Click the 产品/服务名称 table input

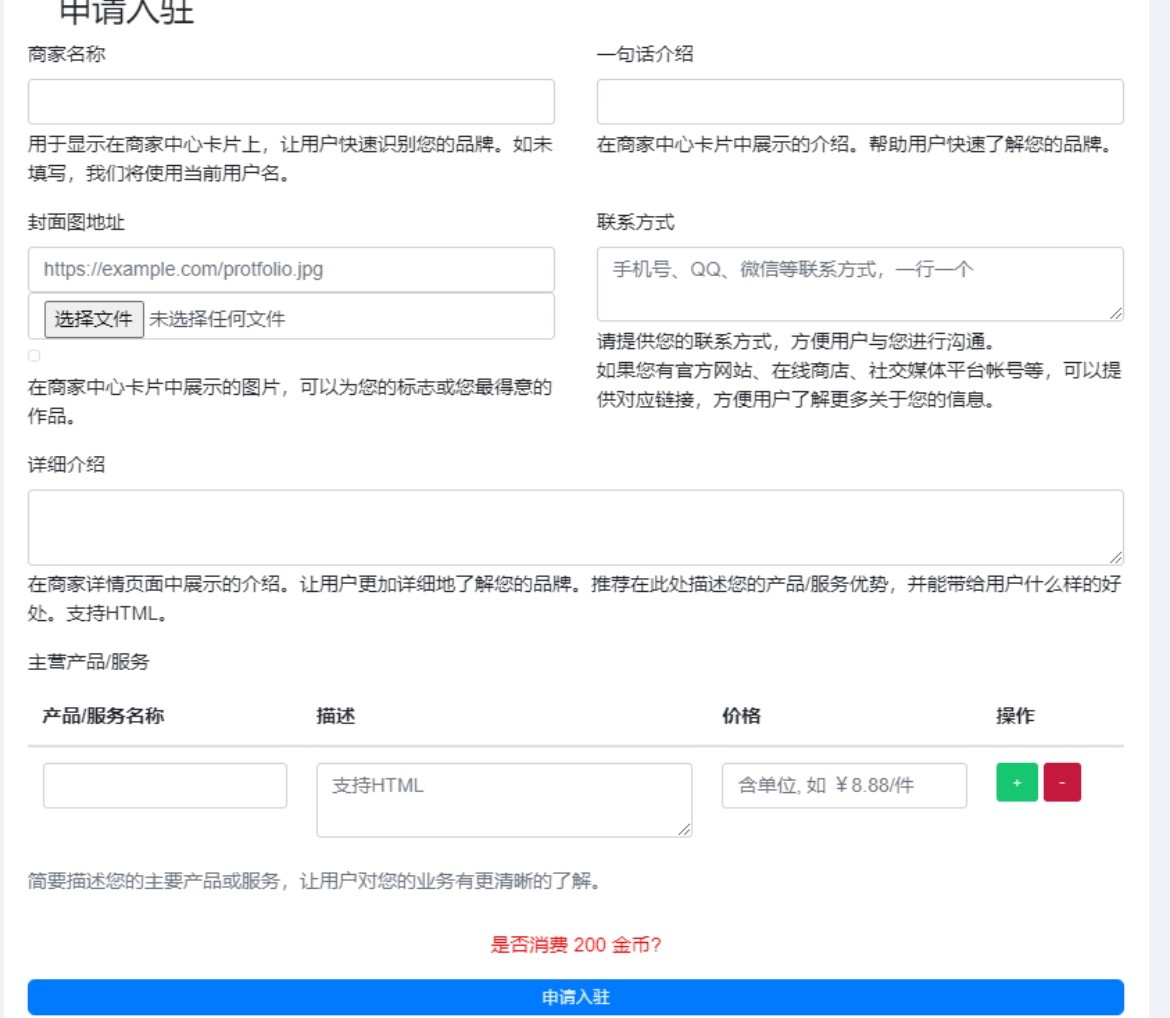[x=165, y=785]
